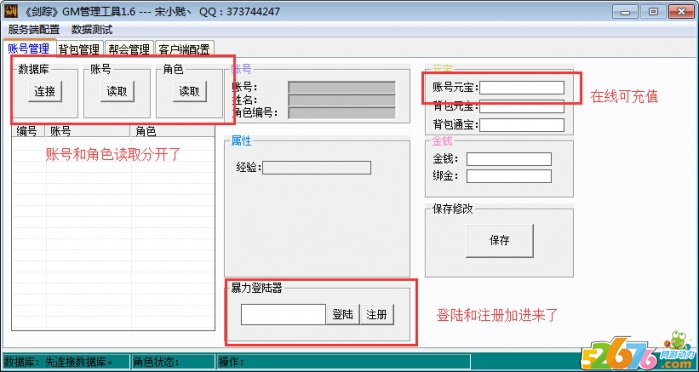Click the 登陆 button
699x372 pixels.
(x=343, y=314)
